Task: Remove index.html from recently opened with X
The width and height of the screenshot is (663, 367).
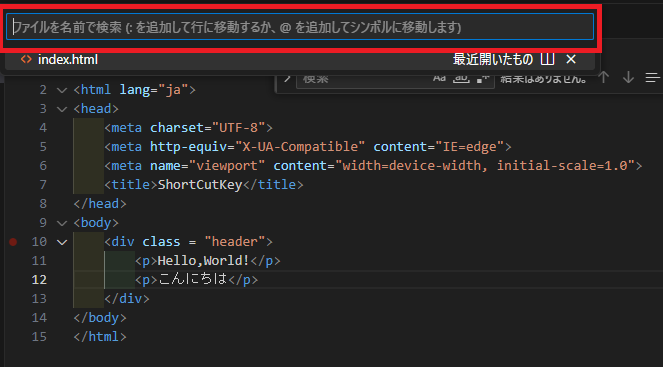Action: [x=571, y=59]
